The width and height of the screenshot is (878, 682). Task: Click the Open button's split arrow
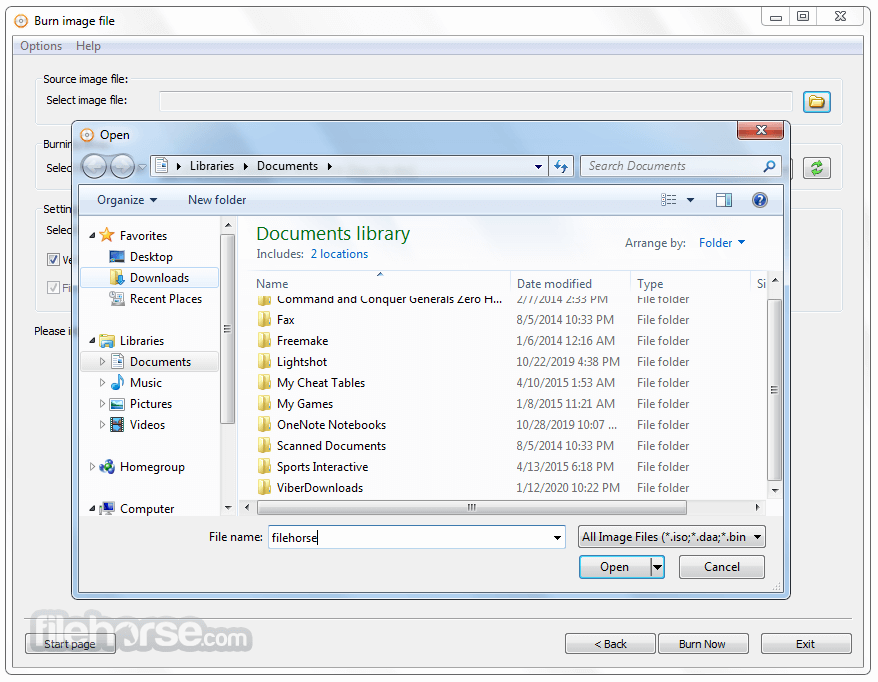coord(657,567)
